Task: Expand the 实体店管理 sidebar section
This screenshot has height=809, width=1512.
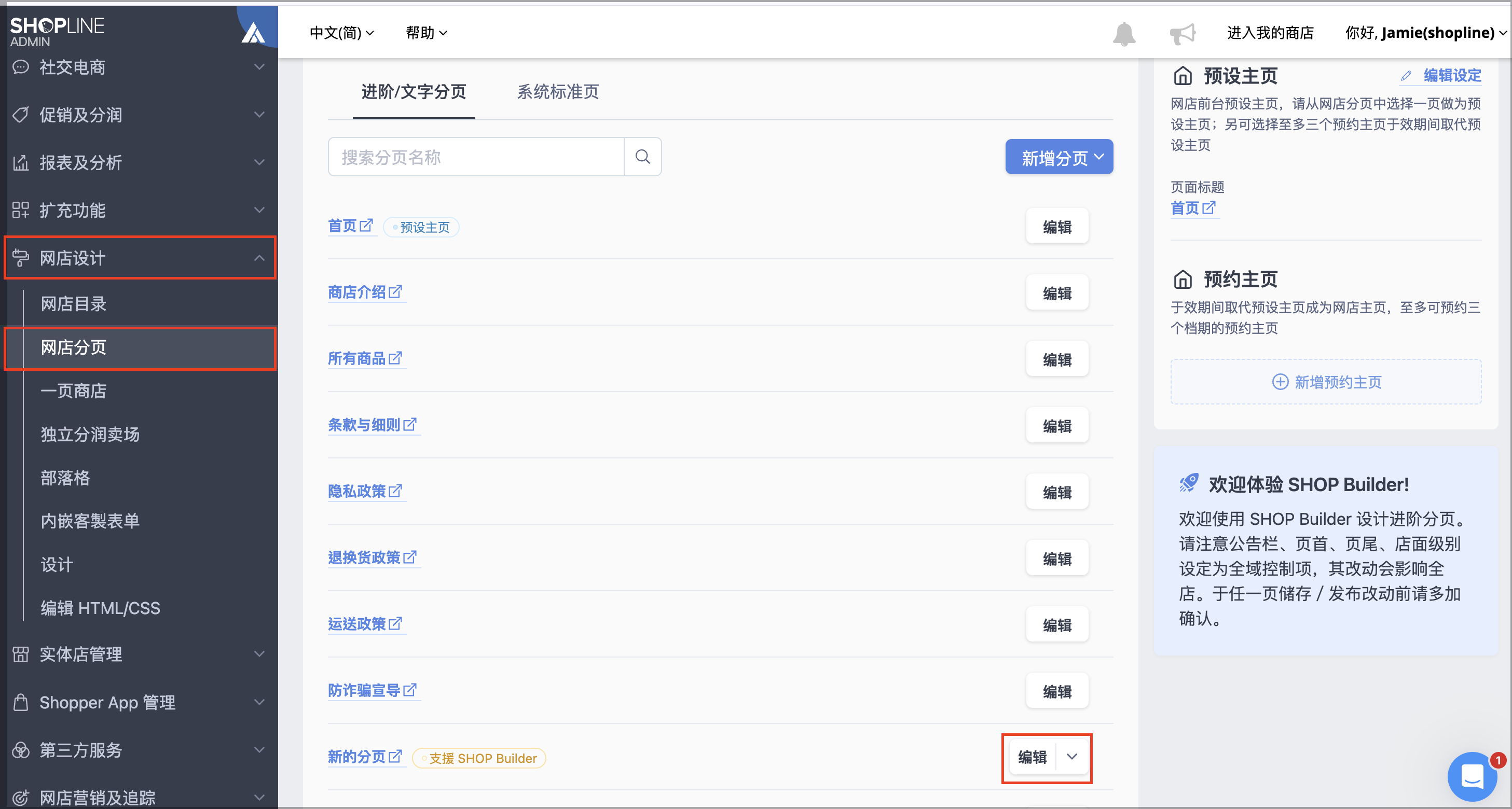Action: click(x=139, y=654)
